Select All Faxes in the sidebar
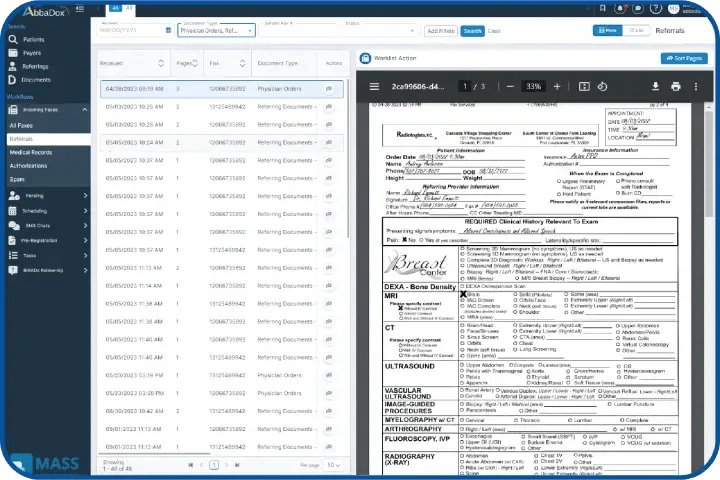This screenshot has width=720, height=480. tap(21, 124)
